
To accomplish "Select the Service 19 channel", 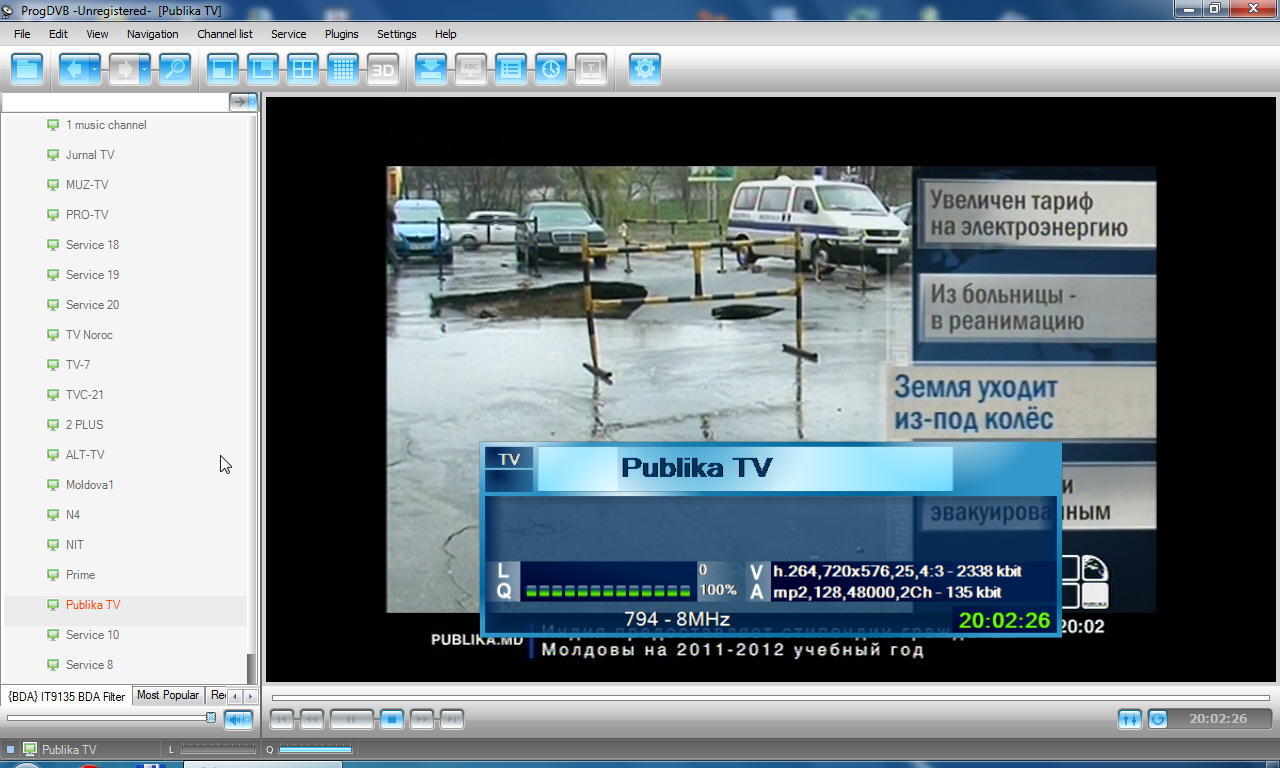I will (x=92, y=275).
